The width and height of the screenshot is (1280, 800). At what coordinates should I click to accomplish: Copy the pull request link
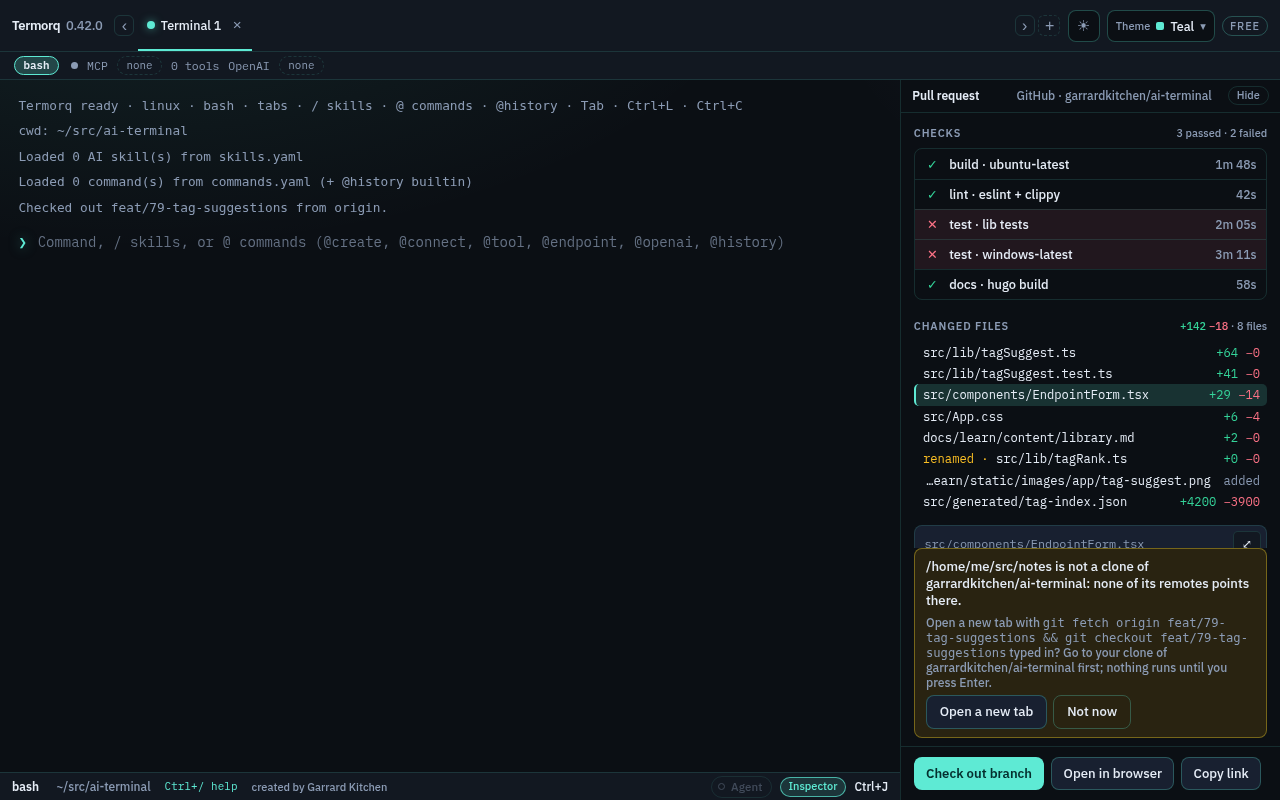pos(1221,774)
